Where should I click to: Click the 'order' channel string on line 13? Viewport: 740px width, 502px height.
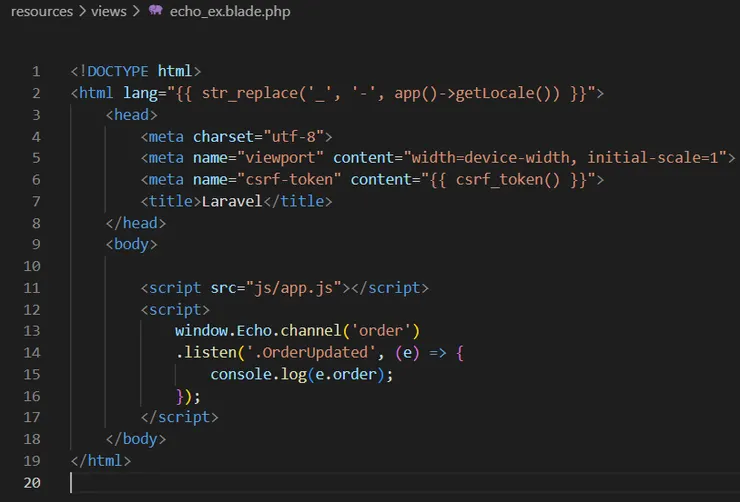380,330
